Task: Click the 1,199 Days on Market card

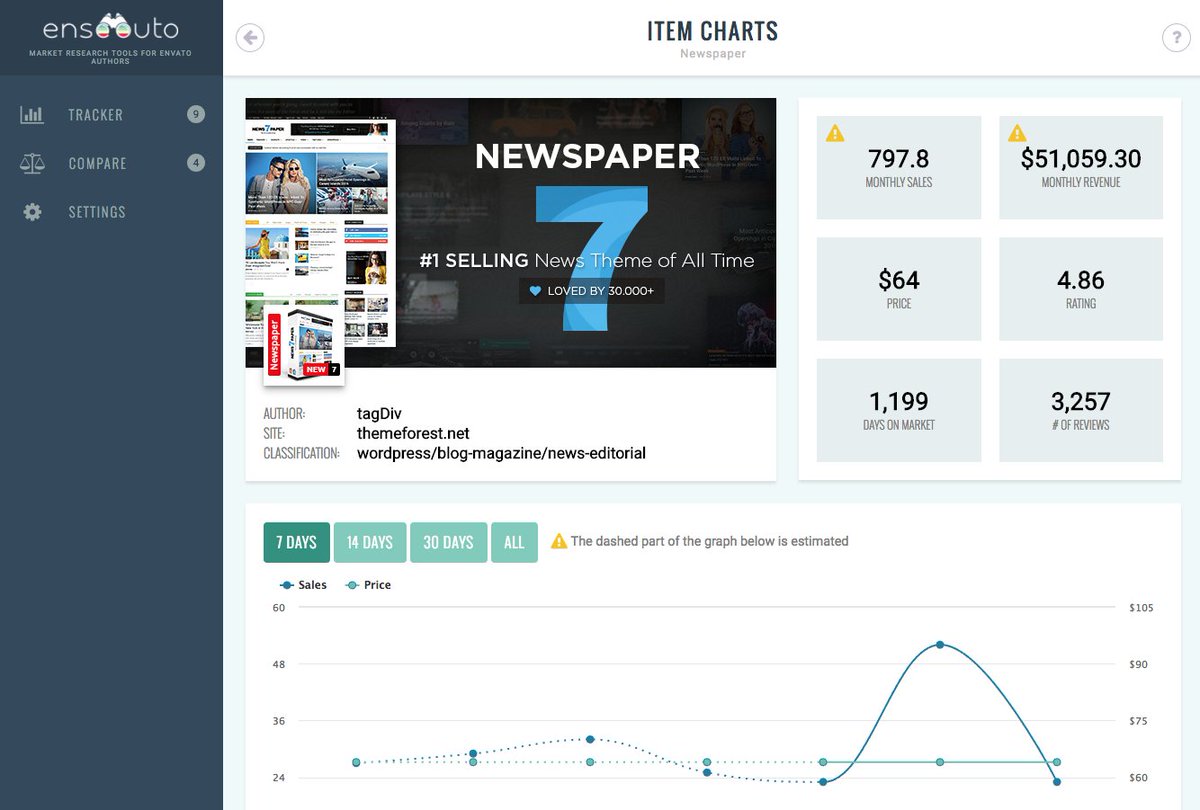Action: pos(899,410)
